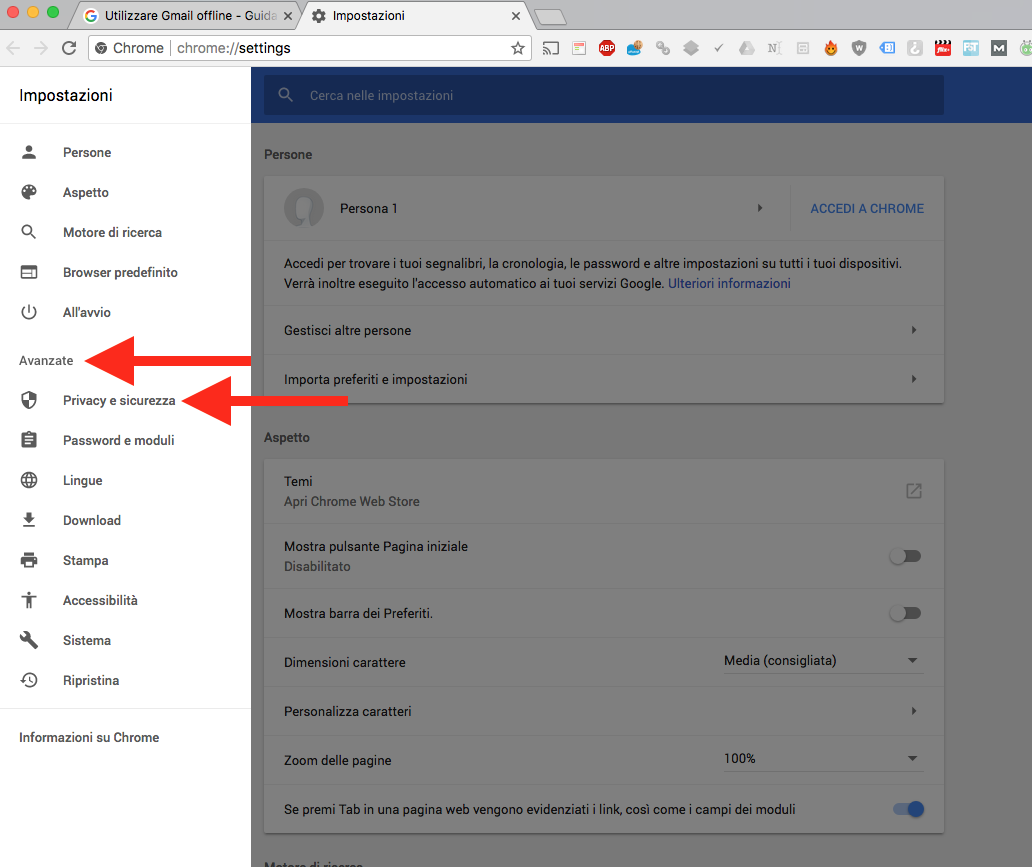
Task: Click Password e moduli label
Action: [118, 440]
